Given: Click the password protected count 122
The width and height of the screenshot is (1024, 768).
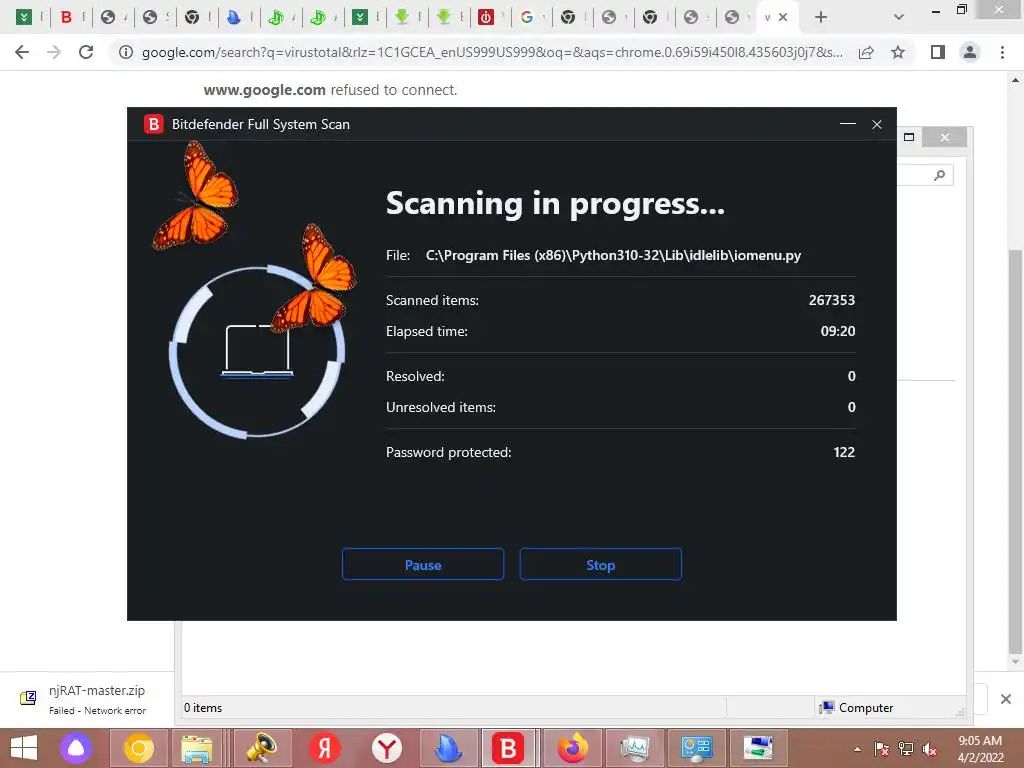Looking at the screenshot, I should coord(844,452).
